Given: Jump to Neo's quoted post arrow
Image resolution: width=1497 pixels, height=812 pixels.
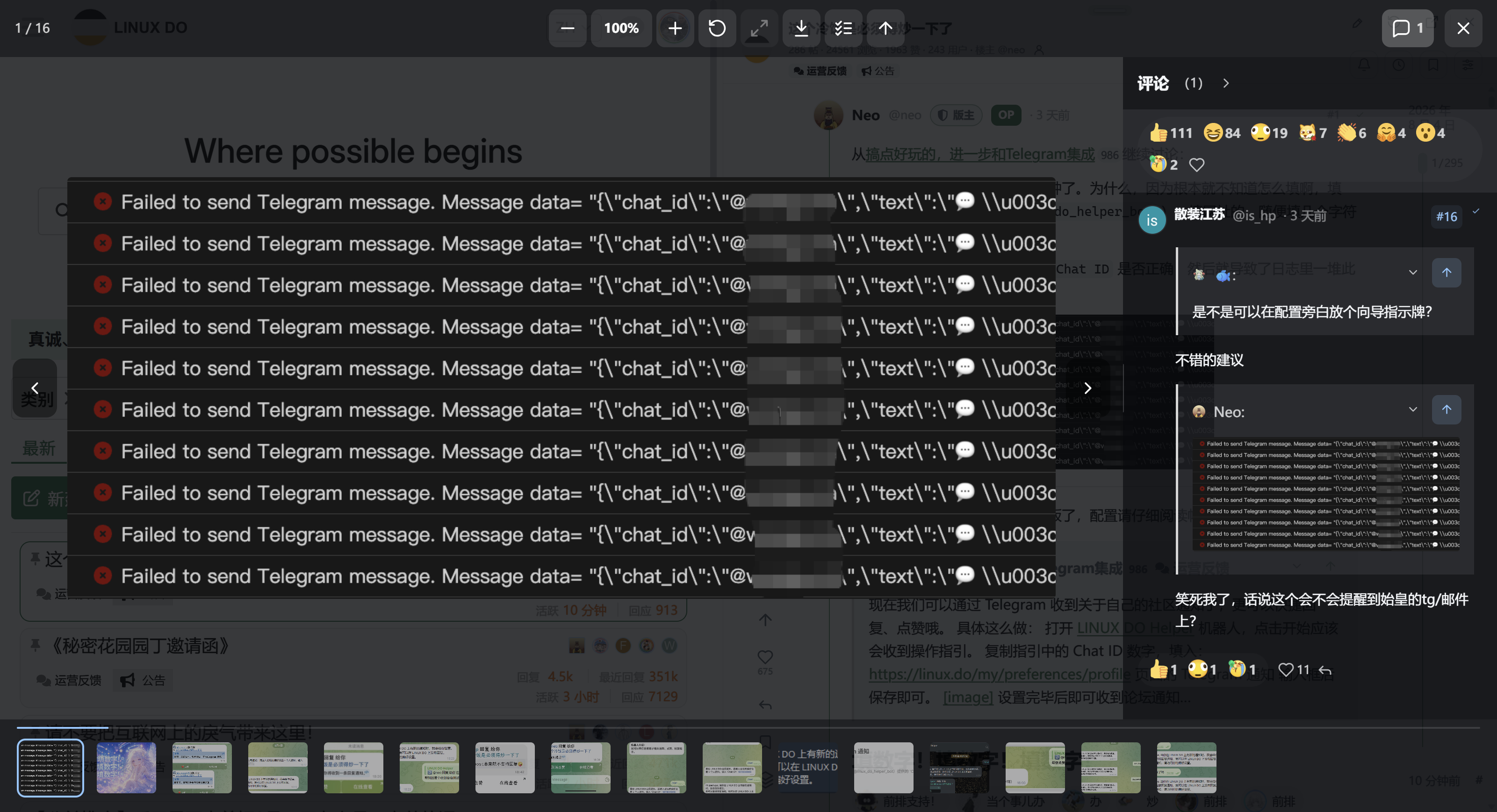Looking at the screenshot, I should coord(1447,409).
